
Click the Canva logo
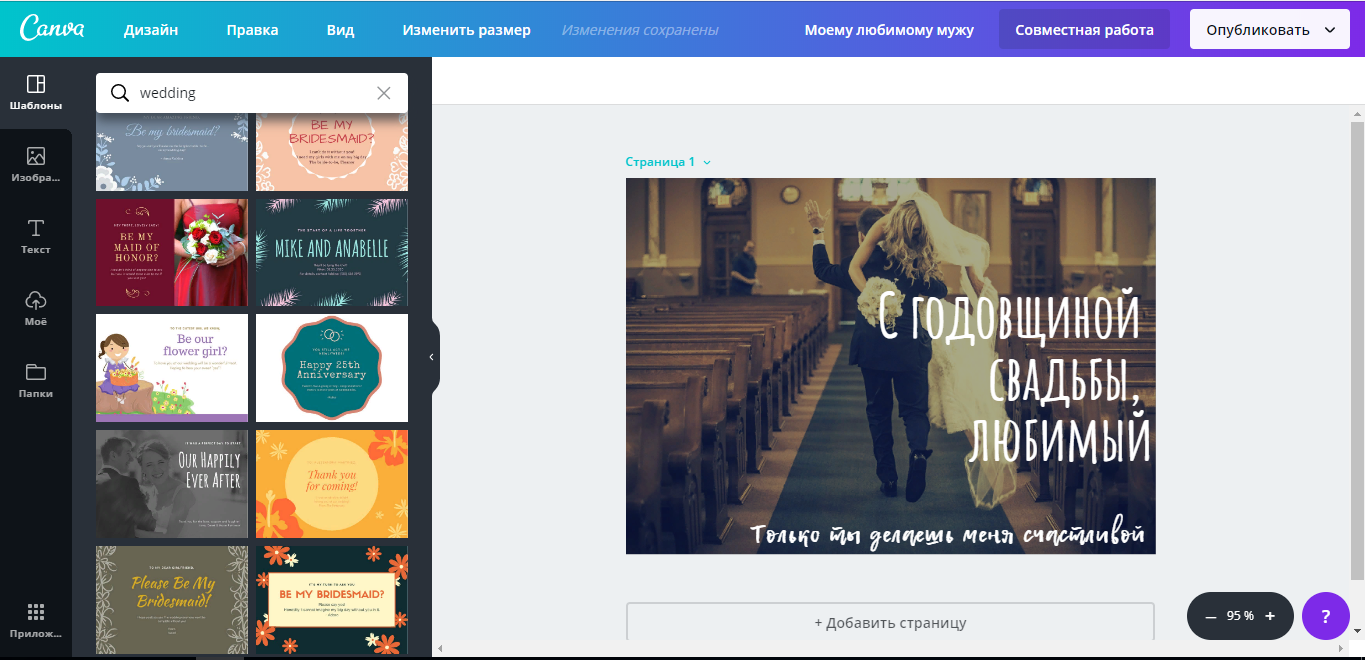coord(51,28)
